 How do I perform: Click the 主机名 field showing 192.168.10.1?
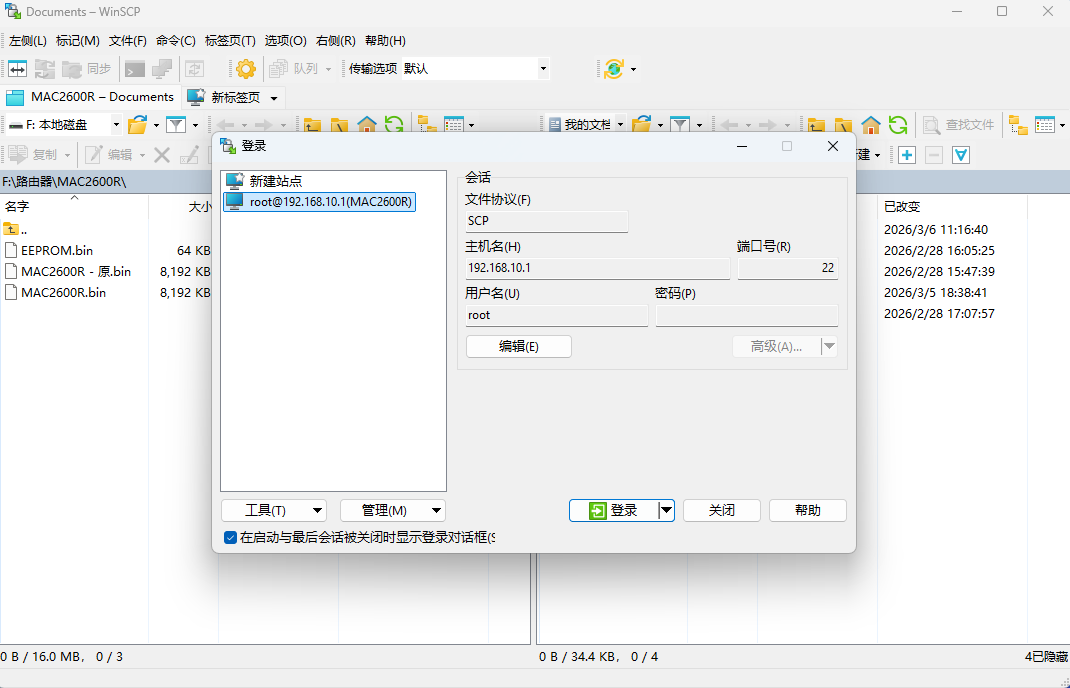click(597, 268)
